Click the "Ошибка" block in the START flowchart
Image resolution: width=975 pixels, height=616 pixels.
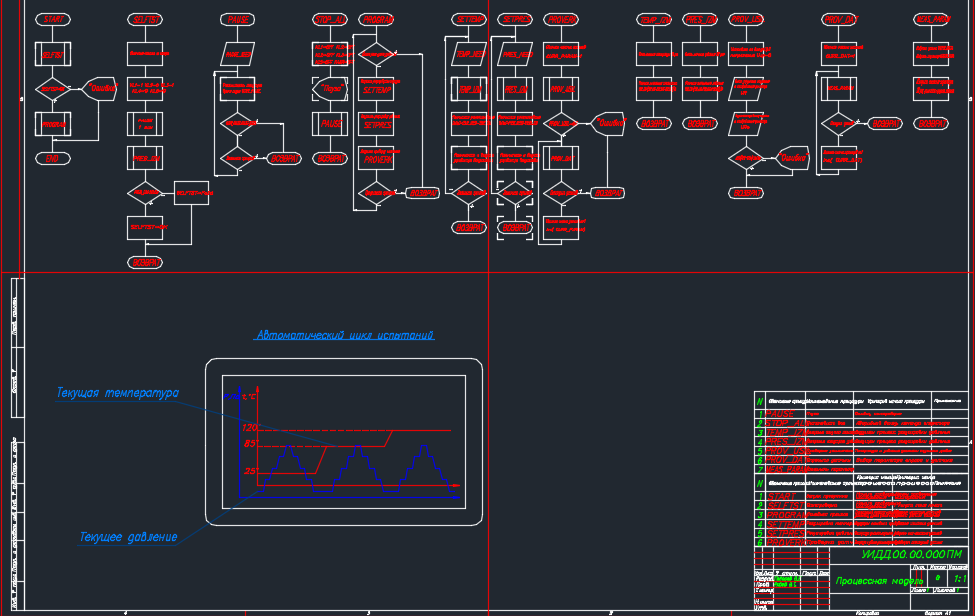tap(101, 88)
